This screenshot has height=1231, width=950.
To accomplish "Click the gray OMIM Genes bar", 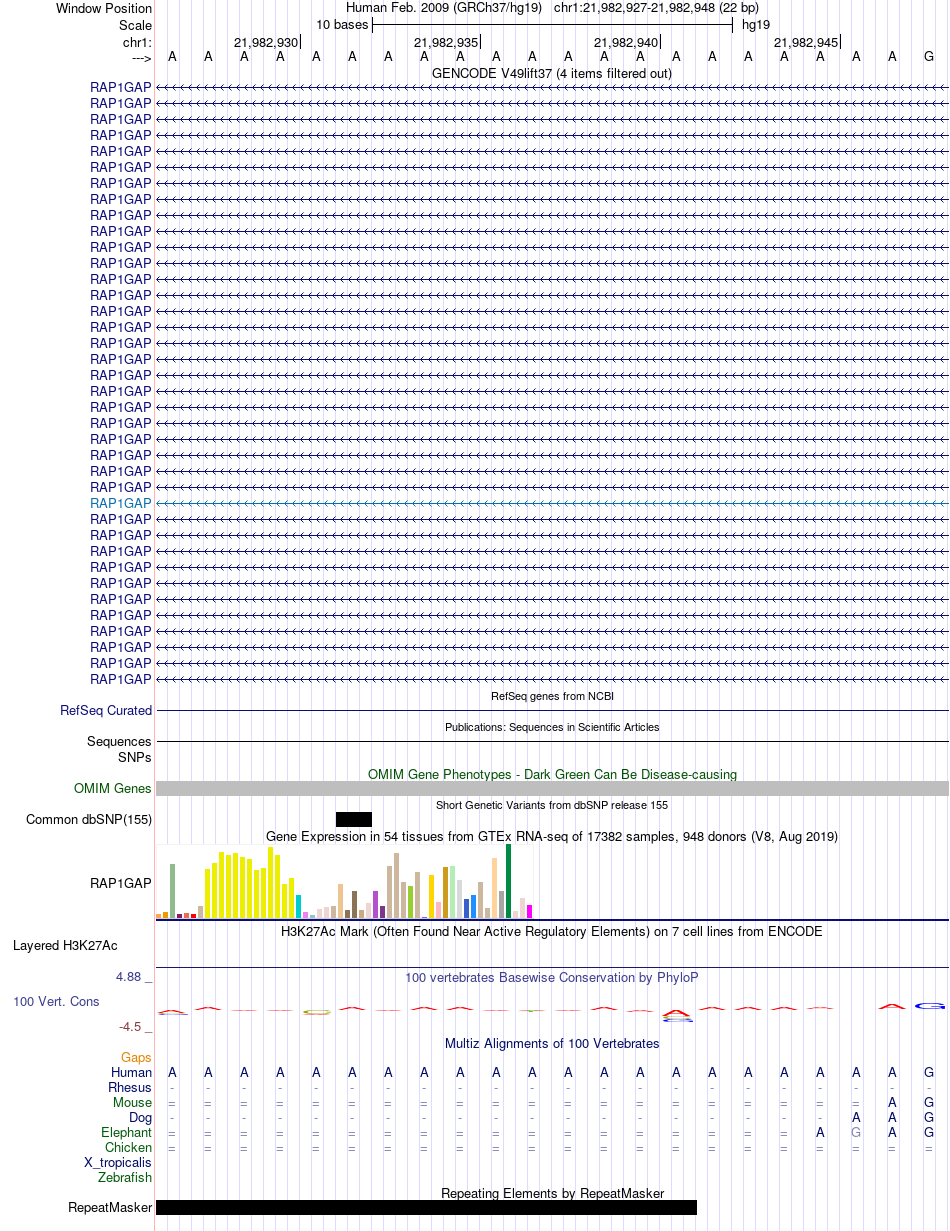I will [x=552, y=788].
